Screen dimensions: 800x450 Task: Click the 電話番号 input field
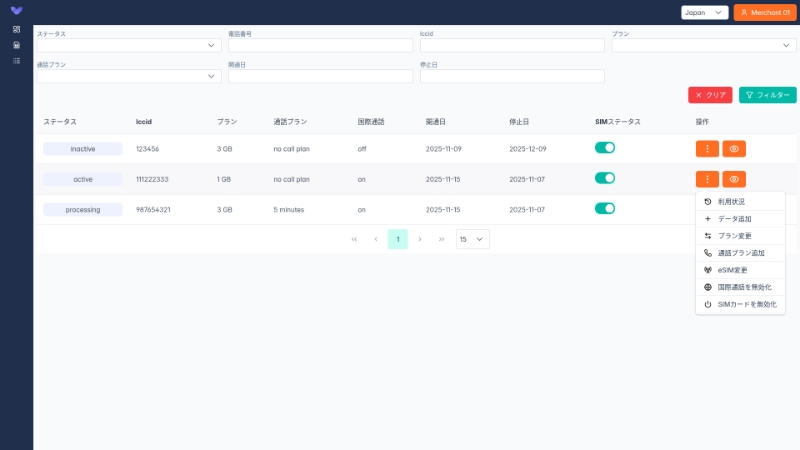pyautogui.click(x=320, y=45)
